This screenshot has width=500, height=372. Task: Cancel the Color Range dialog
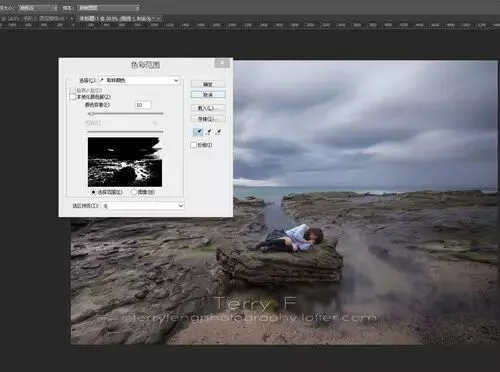208,95
